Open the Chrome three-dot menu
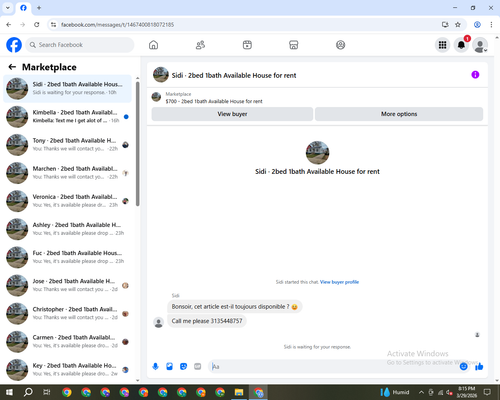Screen dimensions: 500x400 pos(491,25)
